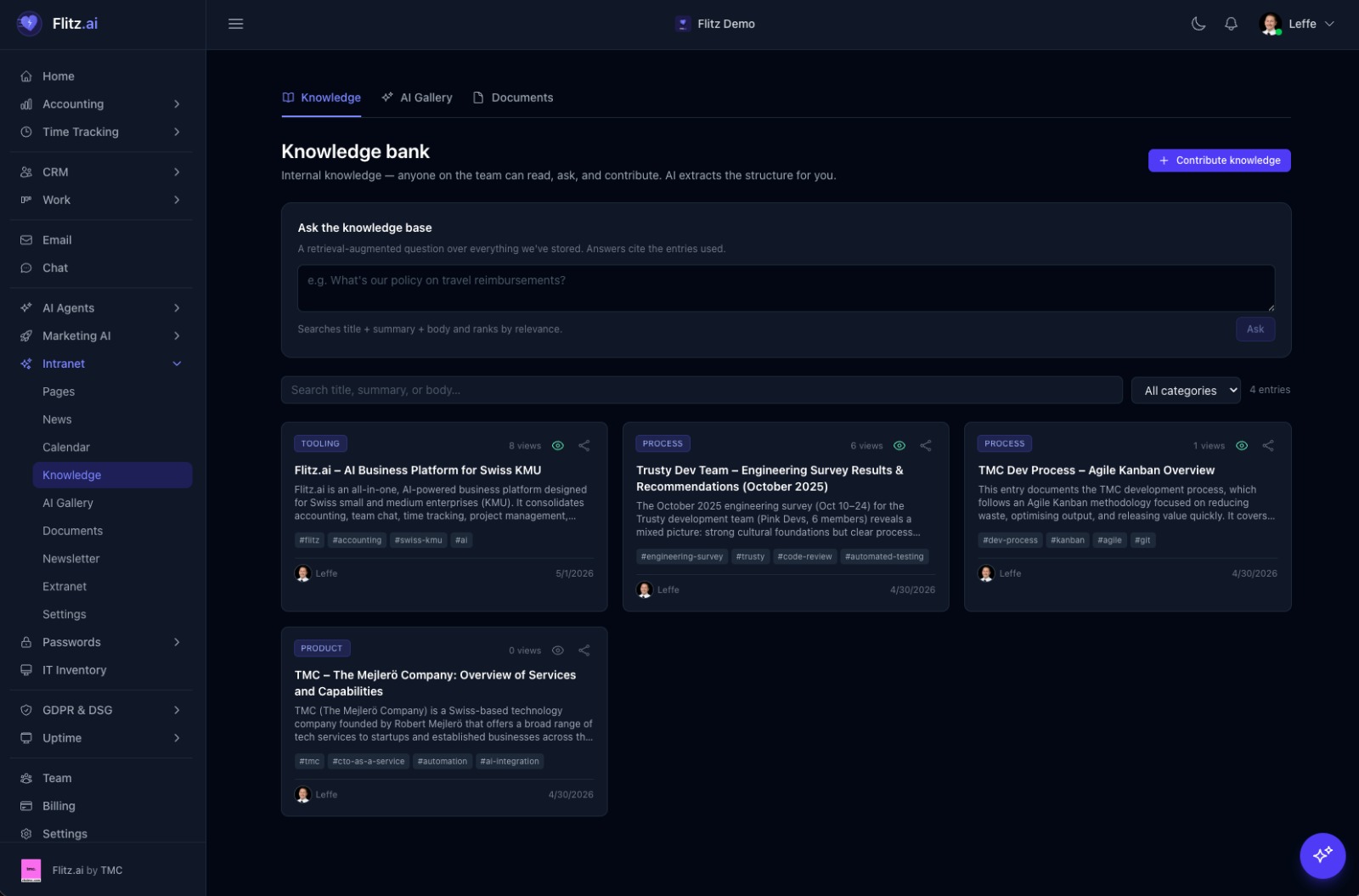Open News under Intranet
Viewport: 1359px width, 896px height.
tap(57, 420)
